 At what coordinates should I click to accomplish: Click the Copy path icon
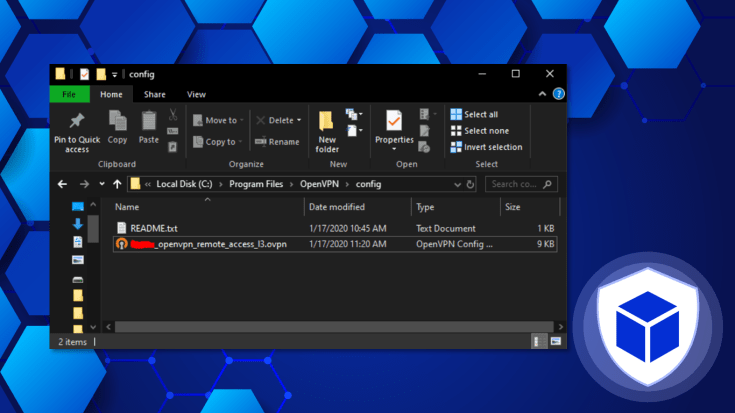pos(173,131)
